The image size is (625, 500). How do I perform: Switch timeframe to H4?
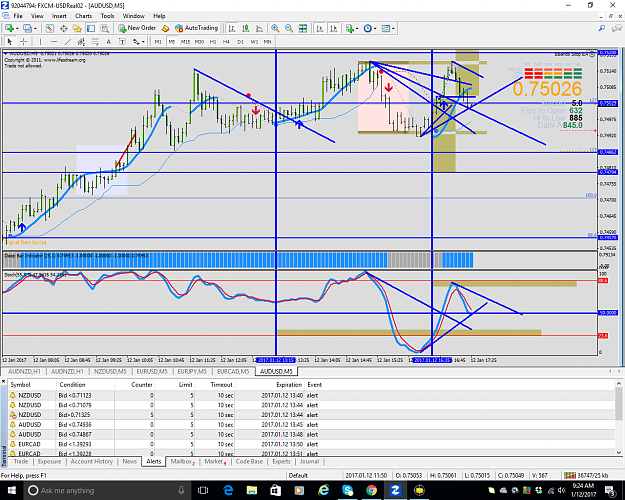(226, 41)
